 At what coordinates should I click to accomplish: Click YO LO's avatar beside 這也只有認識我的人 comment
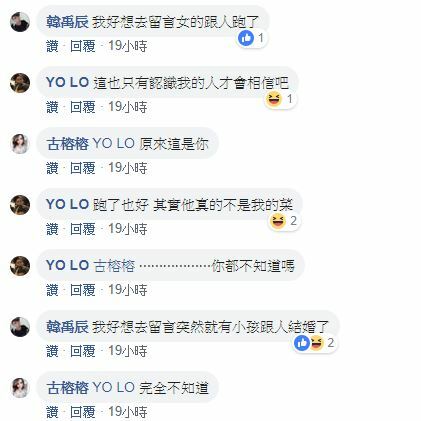(x=20, y=83)
